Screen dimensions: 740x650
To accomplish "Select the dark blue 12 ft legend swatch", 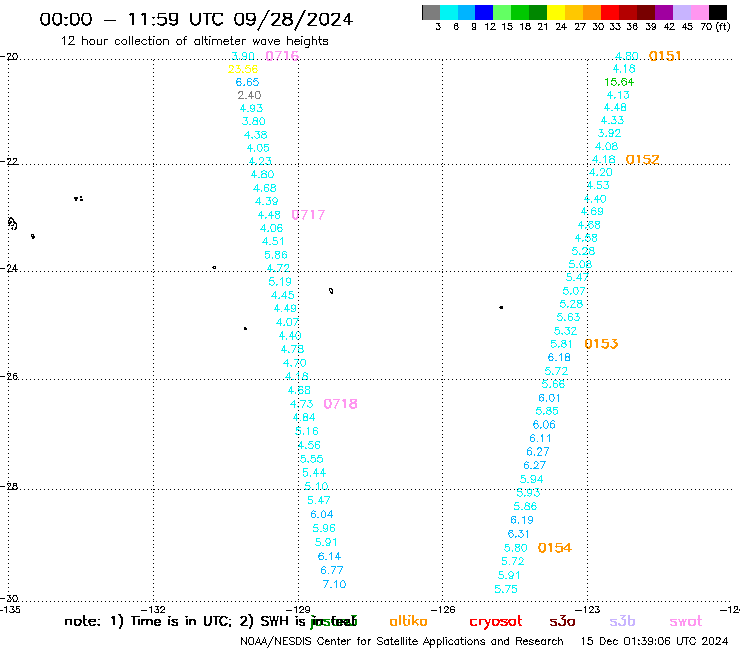I will click(x=484, y=13).
